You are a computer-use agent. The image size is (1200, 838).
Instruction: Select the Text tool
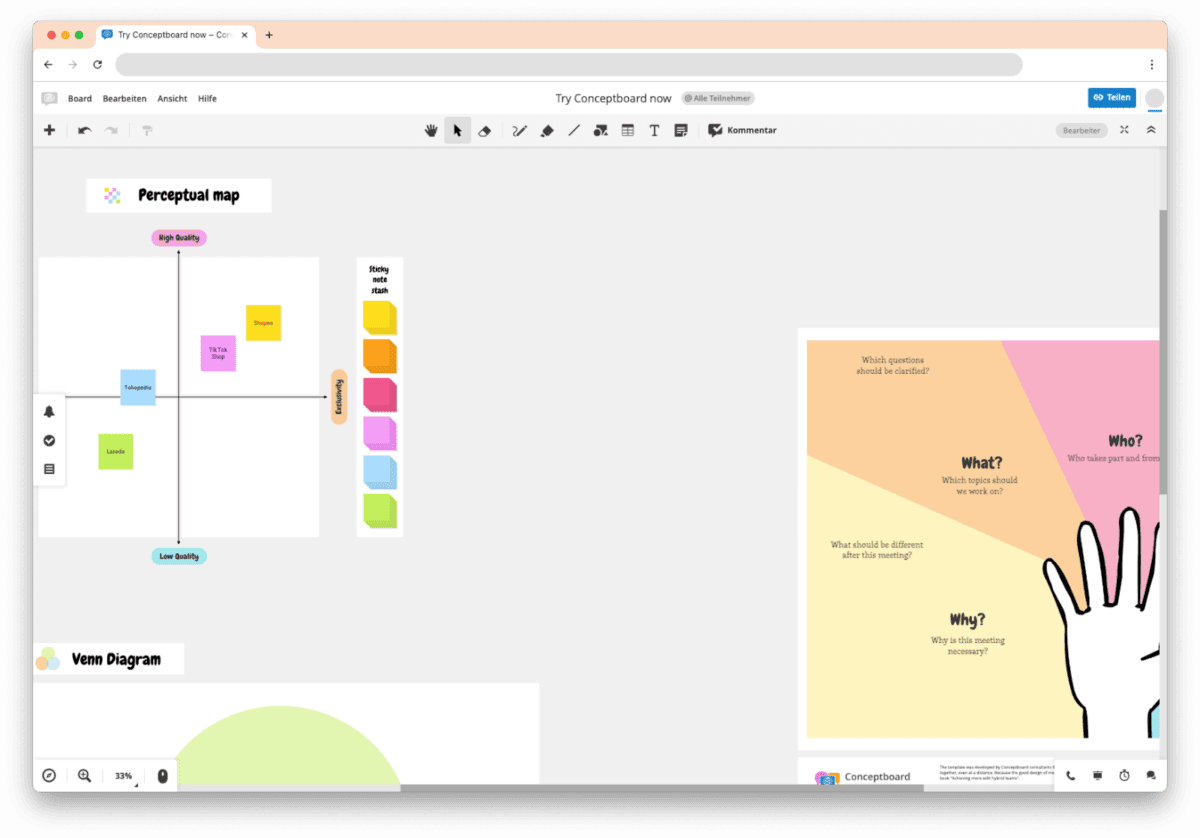point(654,130)
